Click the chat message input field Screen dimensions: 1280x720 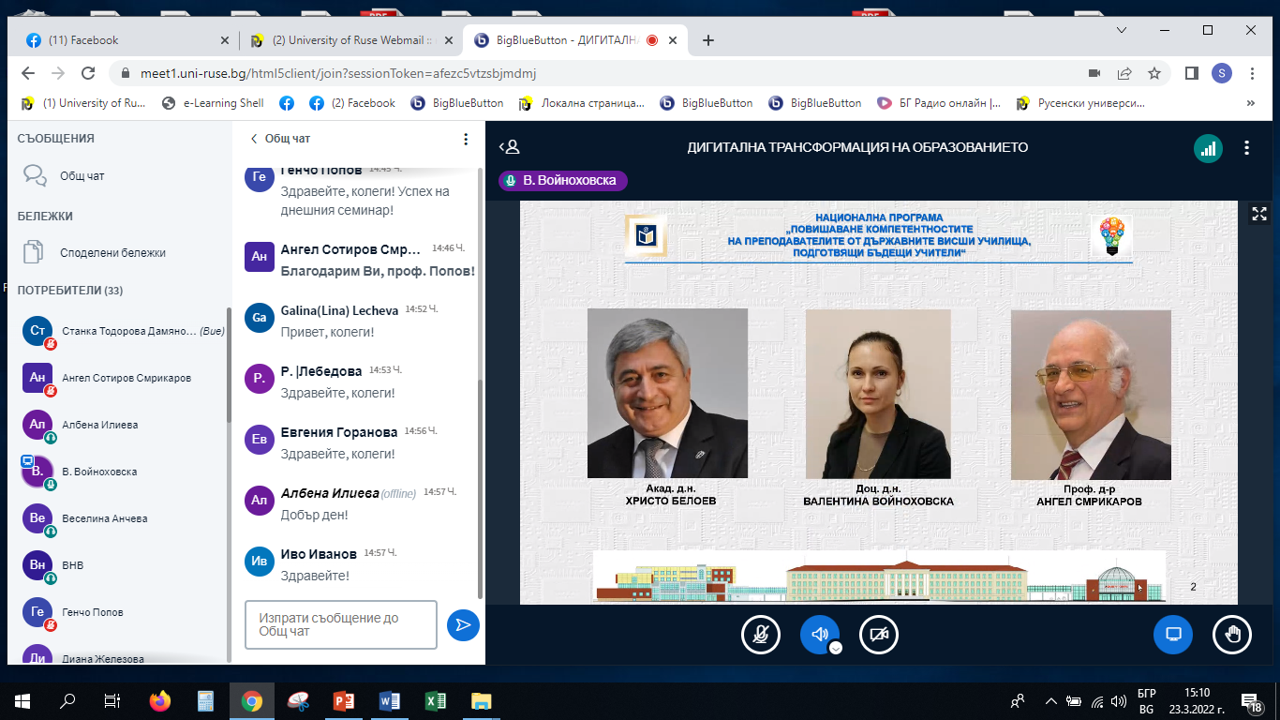341,625
